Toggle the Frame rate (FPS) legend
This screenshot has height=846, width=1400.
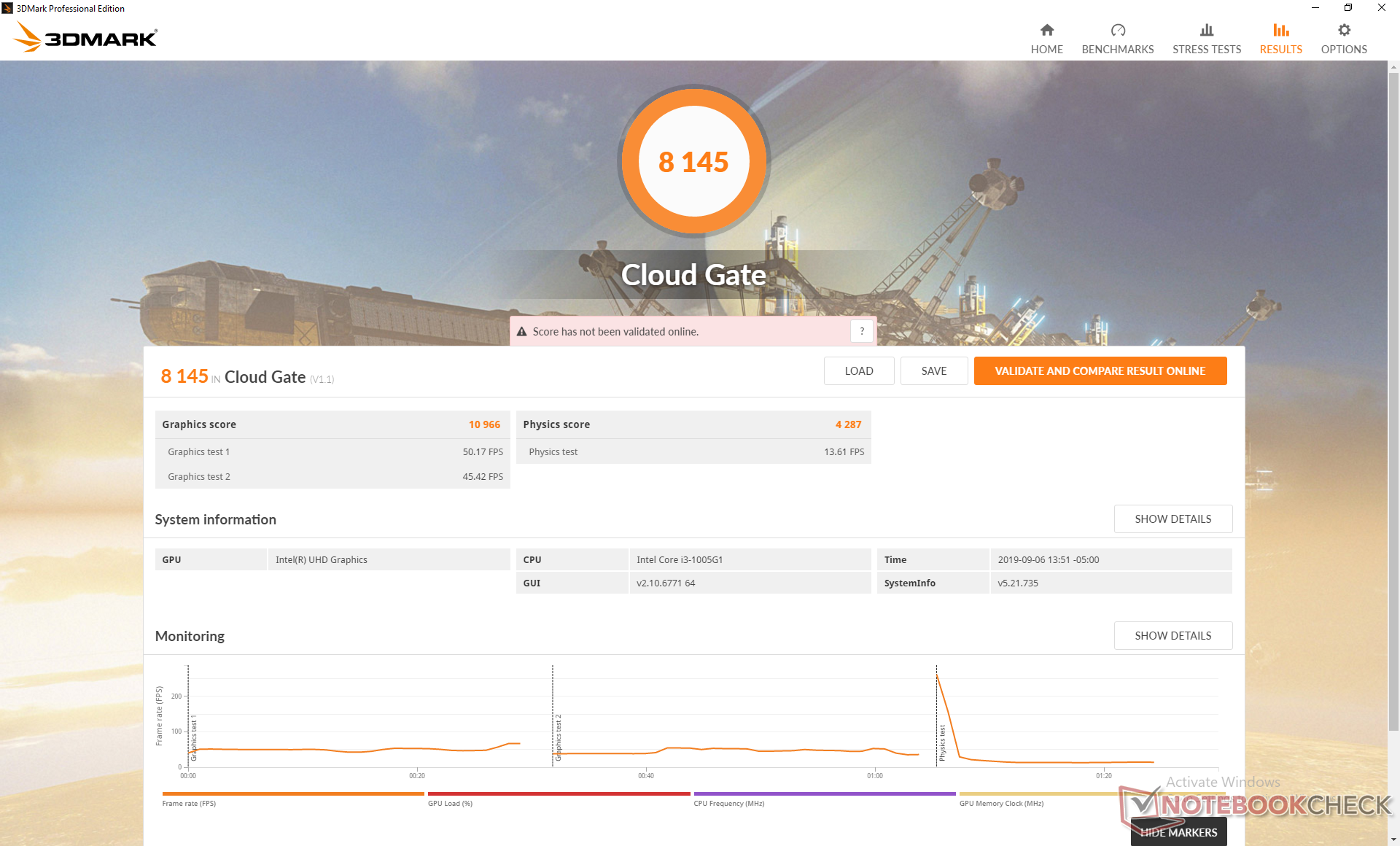click(x=189, y=803)
